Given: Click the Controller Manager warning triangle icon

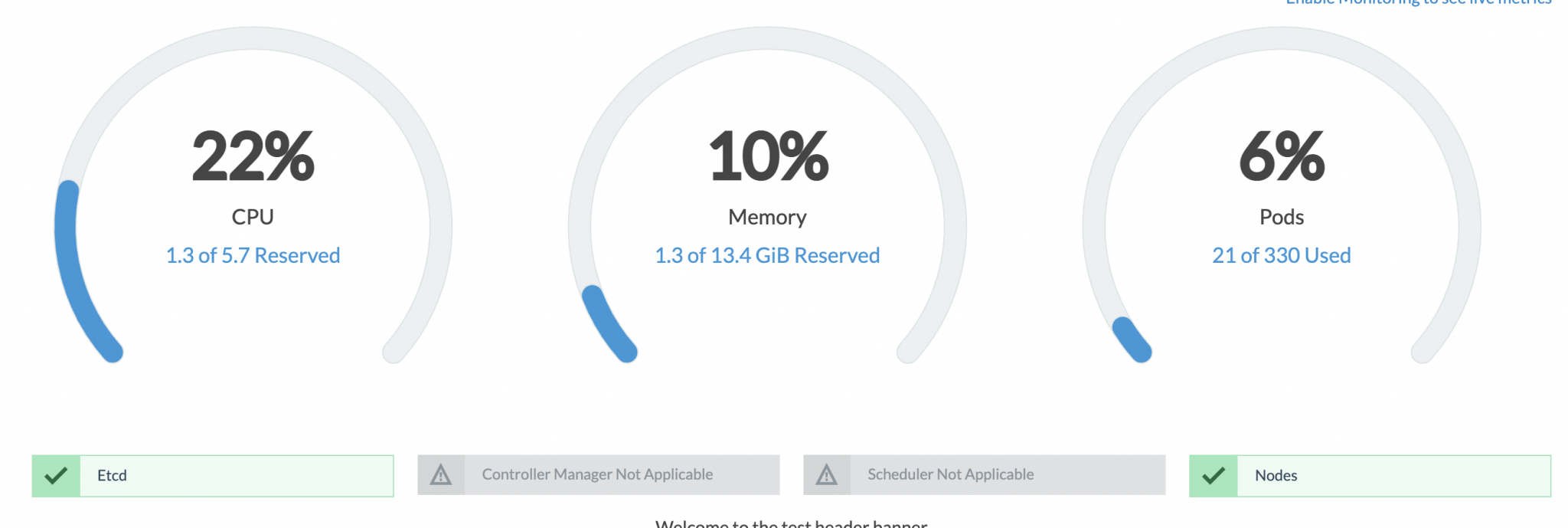Looking at the screenshot, I should point(441,475).
